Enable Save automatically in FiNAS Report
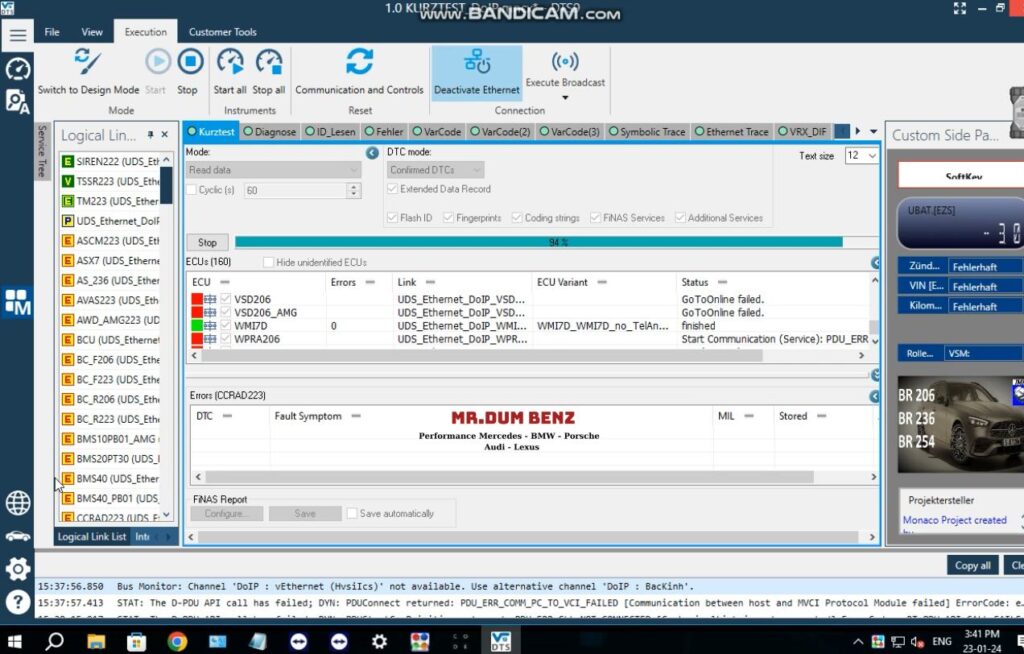Screen dimensions: 1024x654 pos(350,513)
